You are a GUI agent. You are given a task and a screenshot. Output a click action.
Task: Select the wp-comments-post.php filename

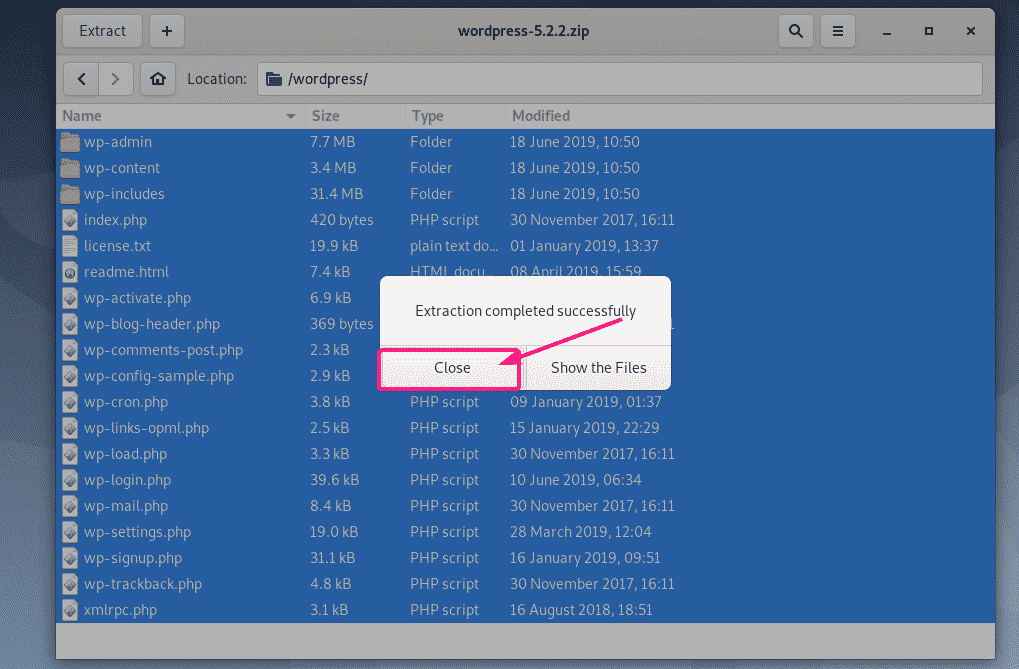click(x=163, y=350)
